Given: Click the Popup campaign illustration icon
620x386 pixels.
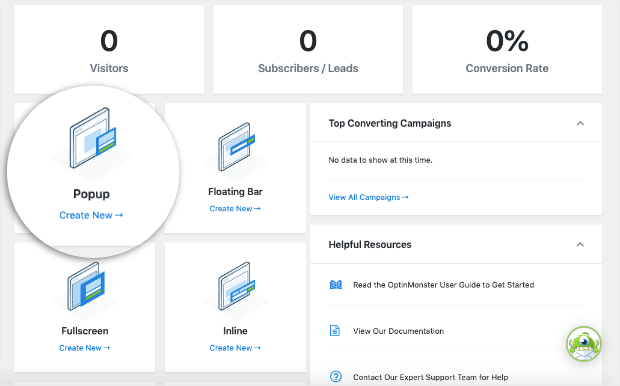Looking at the screenshot, I should [x=93, y=138].
